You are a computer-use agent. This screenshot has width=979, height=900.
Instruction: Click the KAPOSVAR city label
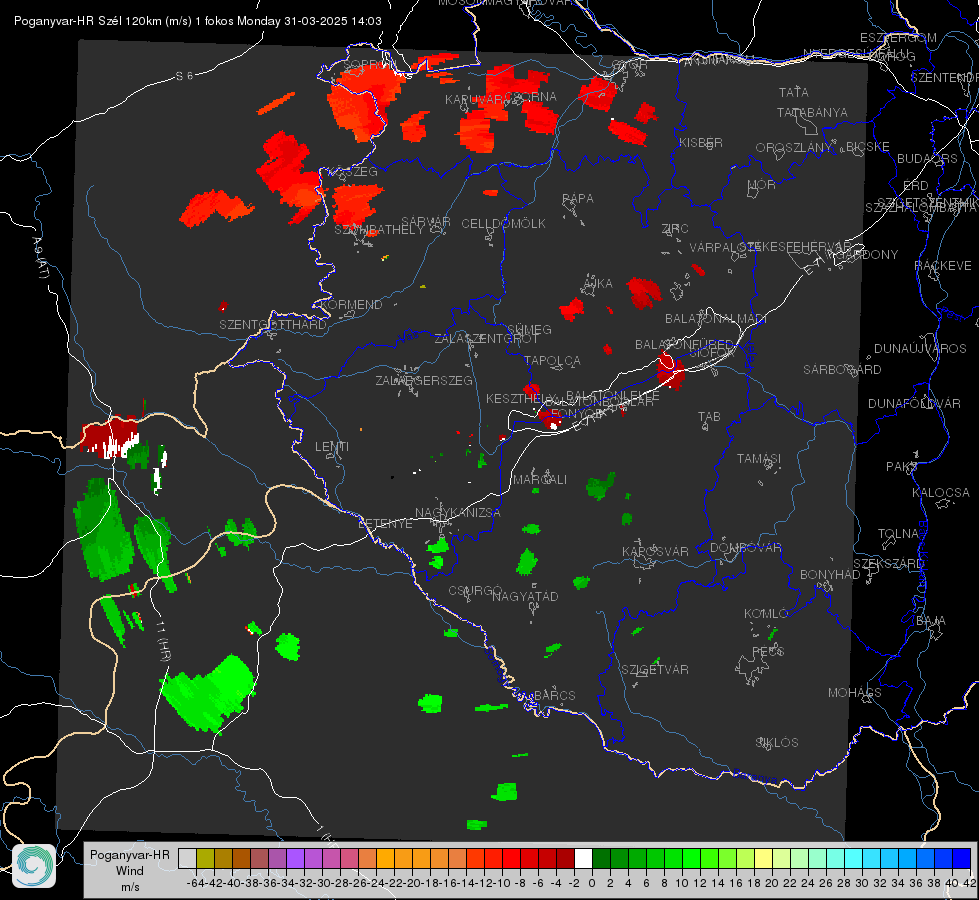[655, 551]
